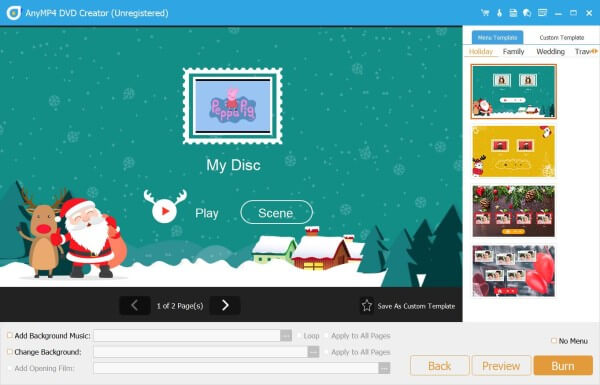Select the yellow Christmas template thumbnail
600x385 pixels.
[514, 151]
